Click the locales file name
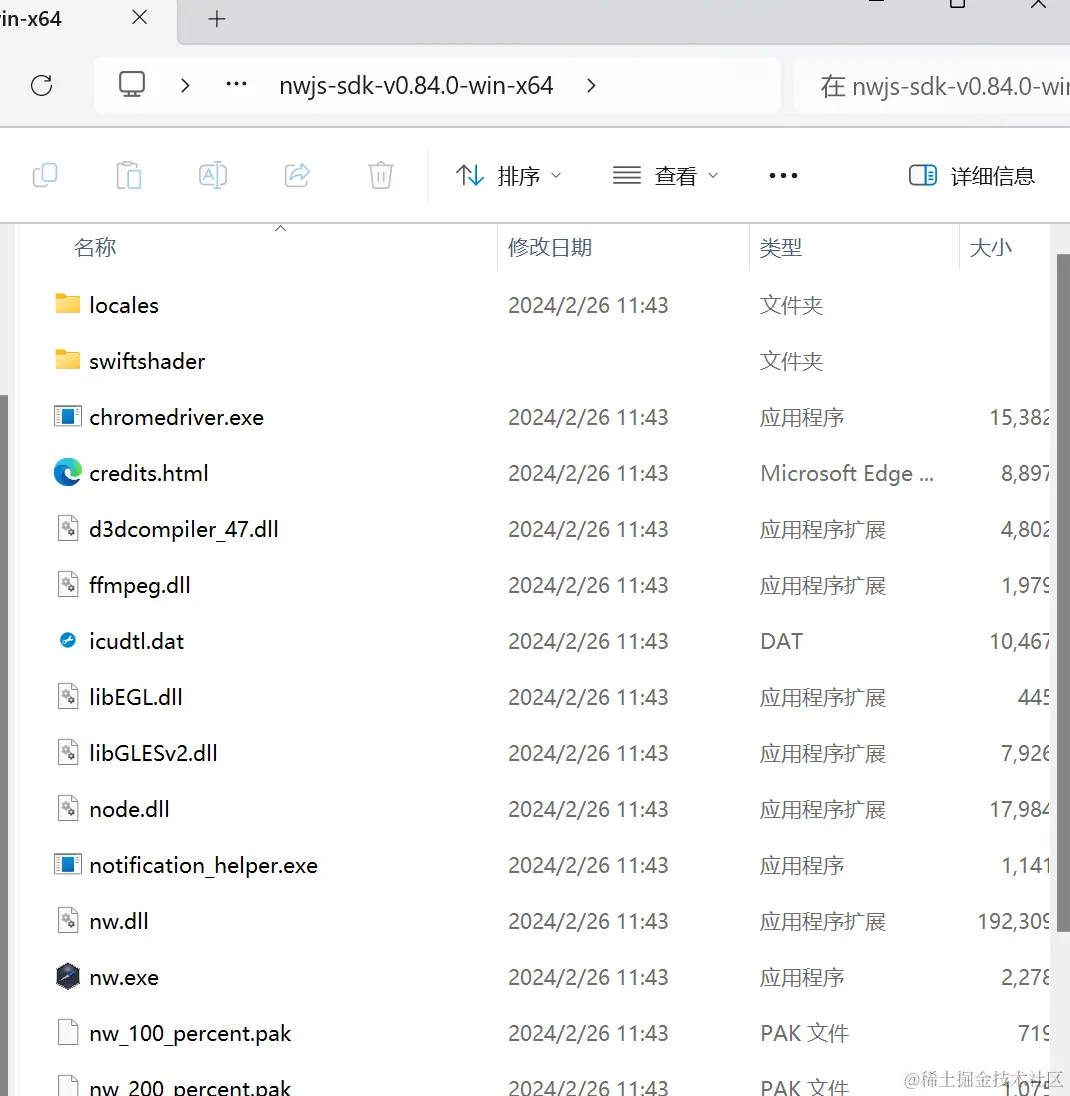The image size is (1070, 1096). click(x=124, y=305)
